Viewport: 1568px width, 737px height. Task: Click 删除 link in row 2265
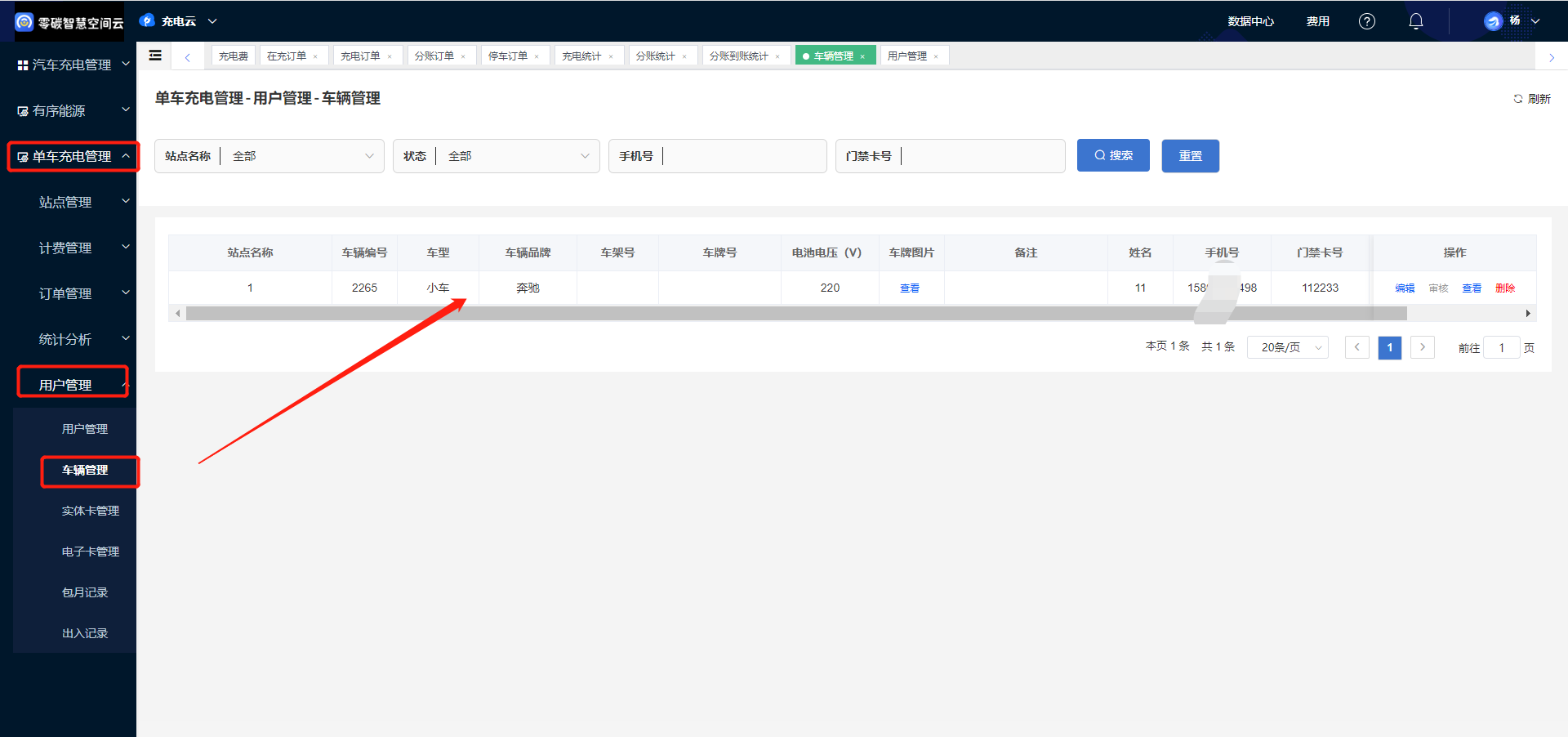pyautogui.click(x=1505, y=288)
